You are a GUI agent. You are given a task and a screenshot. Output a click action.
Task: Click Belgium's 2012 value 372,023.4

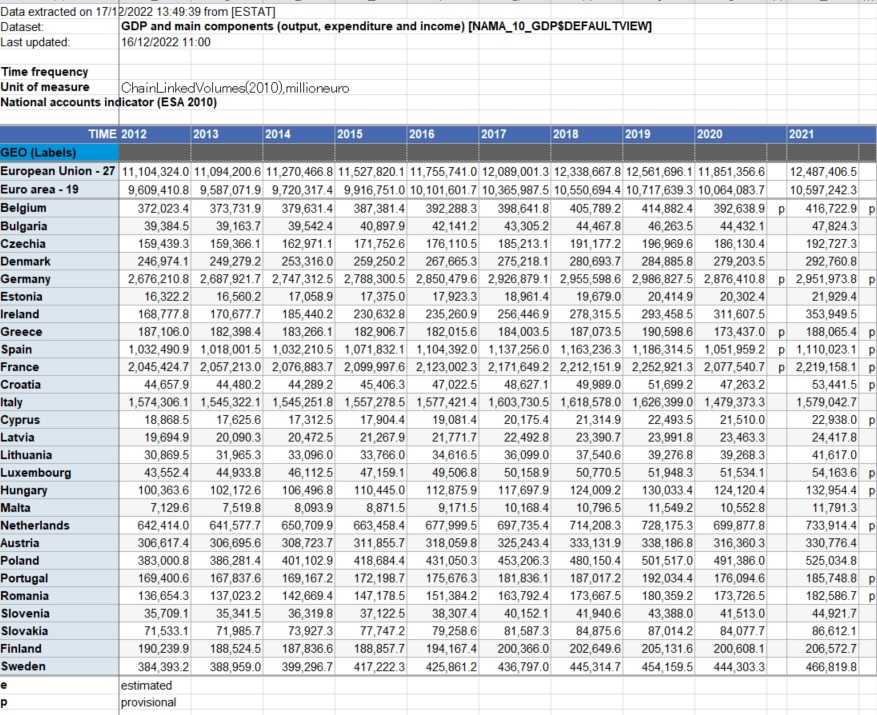(154, 207)
